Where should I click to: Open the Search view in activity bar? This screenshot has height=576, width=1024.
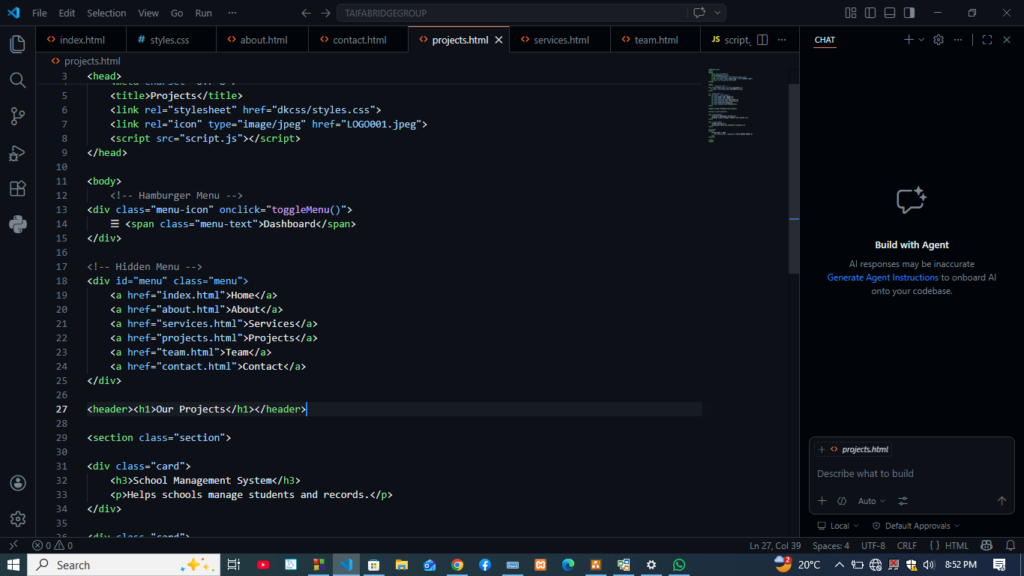tap(18, 80)
